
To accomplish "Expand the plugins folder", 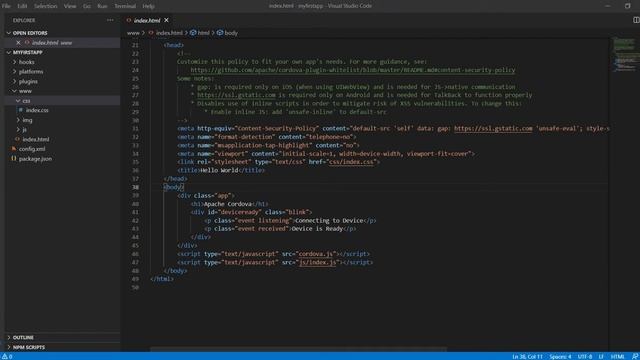I will coord(15,81).
